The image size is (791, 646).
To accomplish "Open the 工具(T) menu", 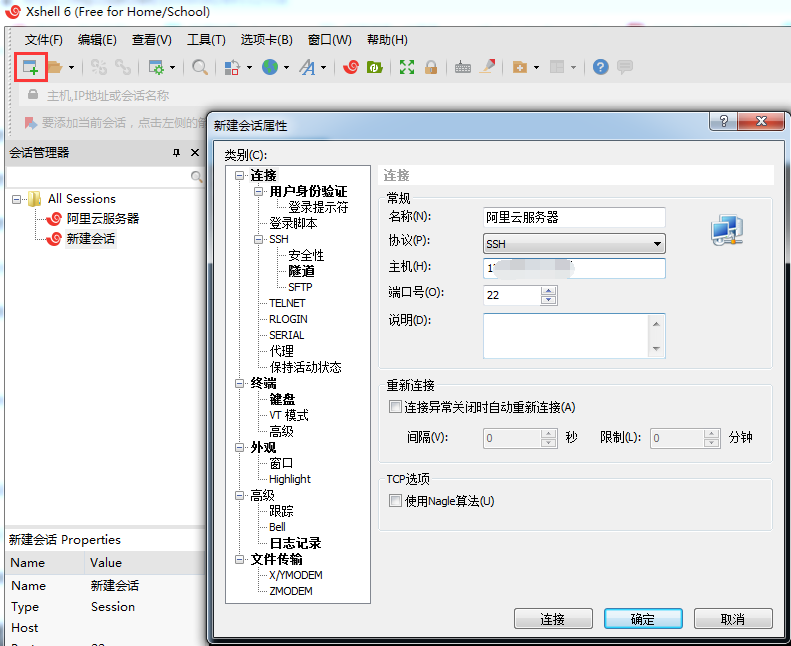I will coord(206,40).
